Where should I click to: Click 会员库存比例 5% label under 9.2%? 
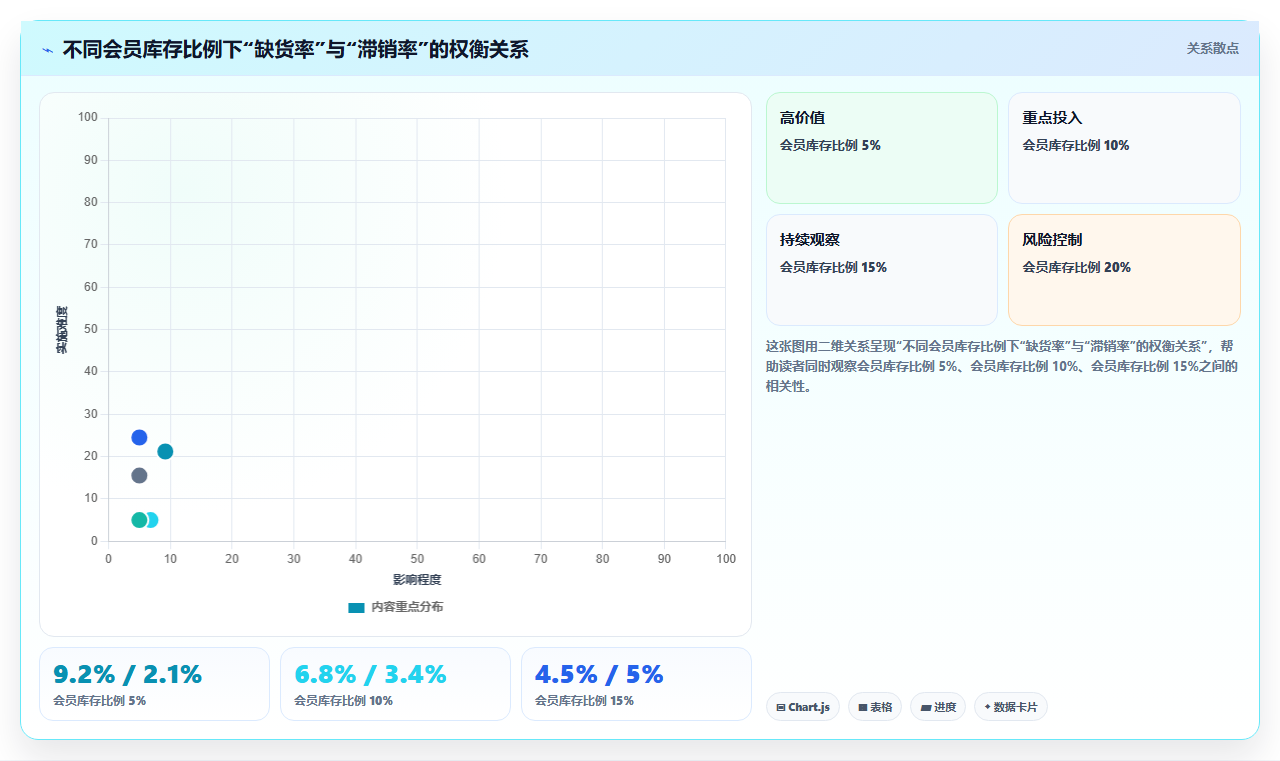[x=99, y=701]
